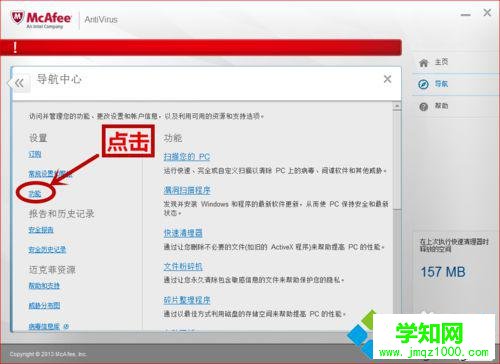Click the copyright text in footer
Image resolution: width=500 pixels, height=364 pixels.
click(x=48, y=354)
